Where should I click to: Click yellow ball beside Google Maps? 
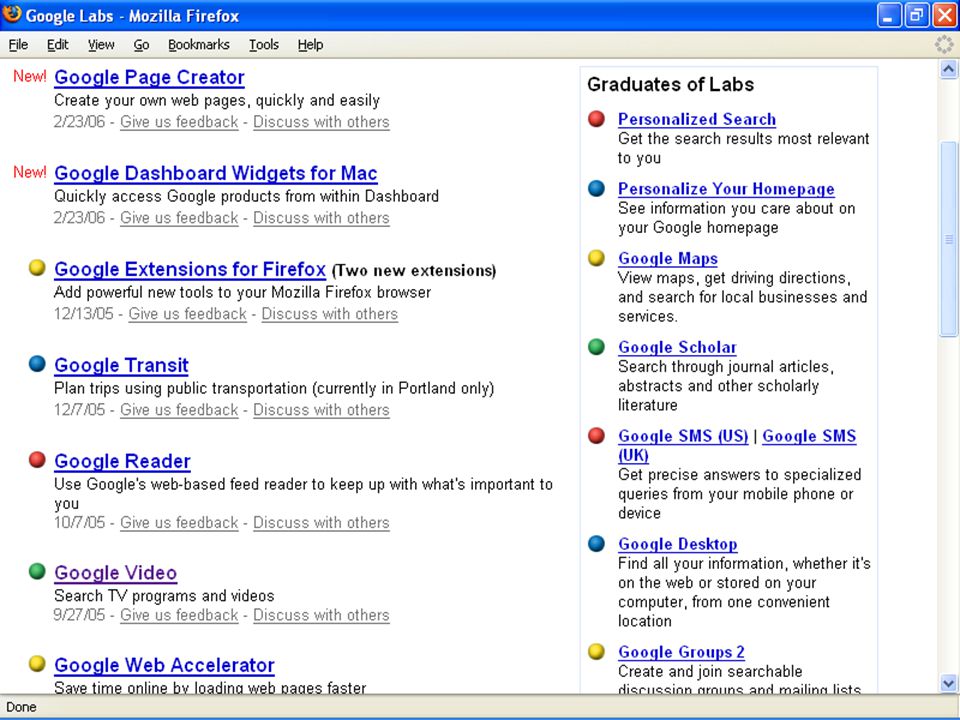[596, 258]
